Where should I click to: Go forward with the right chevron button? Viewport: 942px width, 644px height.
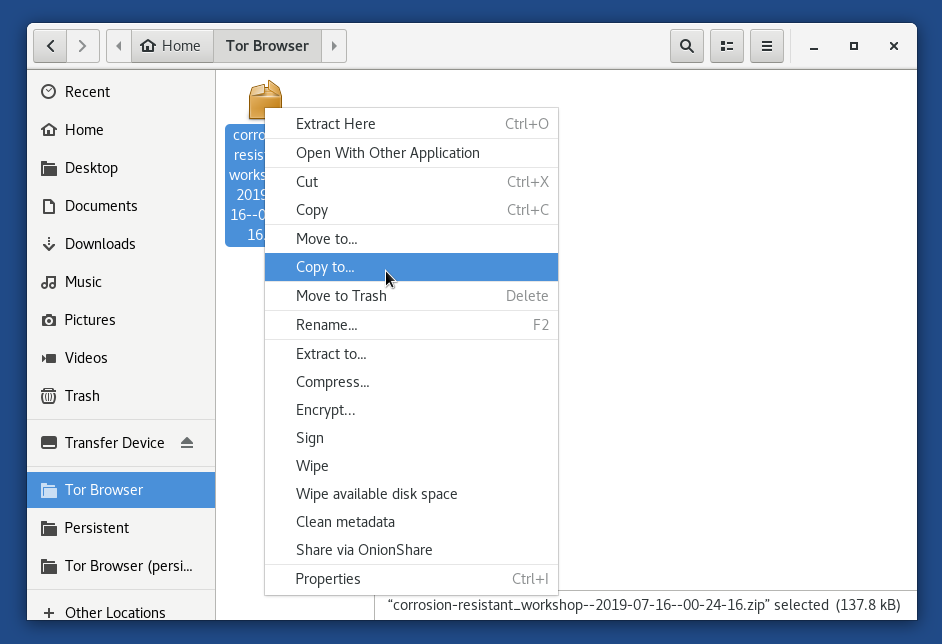click(x=83, y=46)
